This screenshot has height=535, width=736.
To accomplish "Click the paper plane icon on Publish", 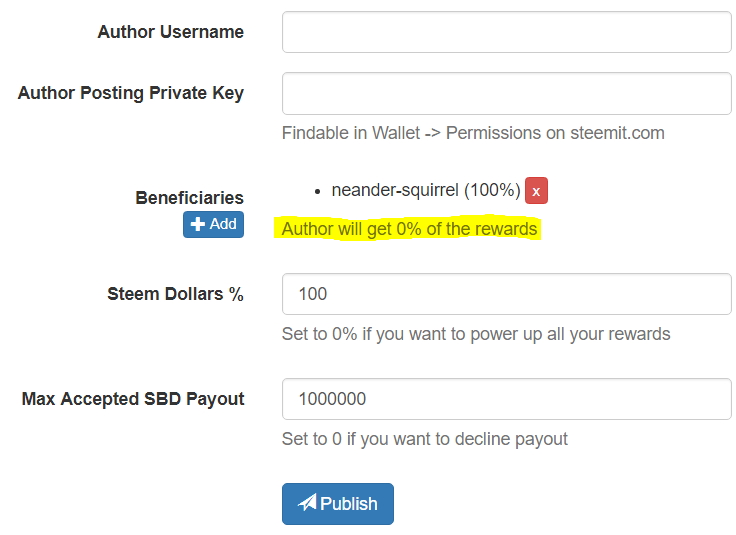I will [308, 503].
